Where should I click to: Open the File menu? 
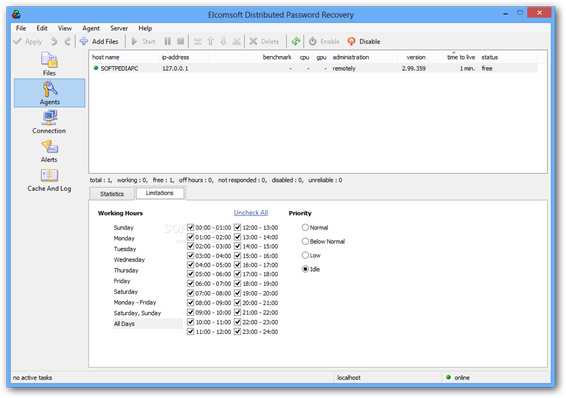click(x=21, y=28)
